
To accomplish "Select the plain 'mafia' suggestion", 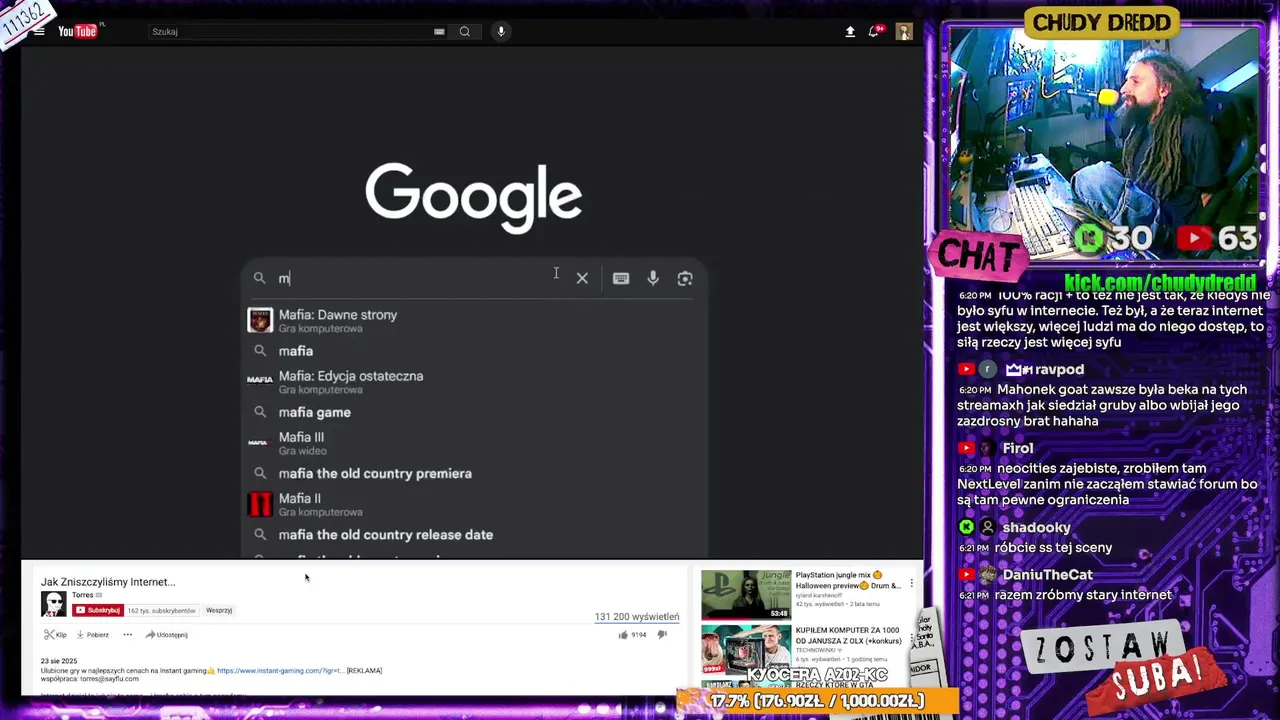I will coord(474,351).
